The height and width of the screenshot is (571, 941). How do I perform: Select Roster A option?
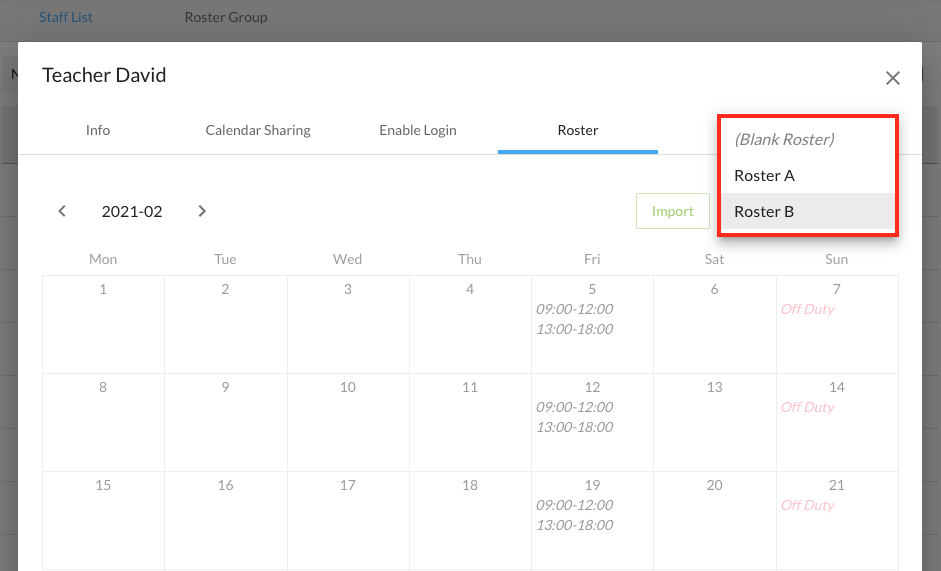click(765, 176)
